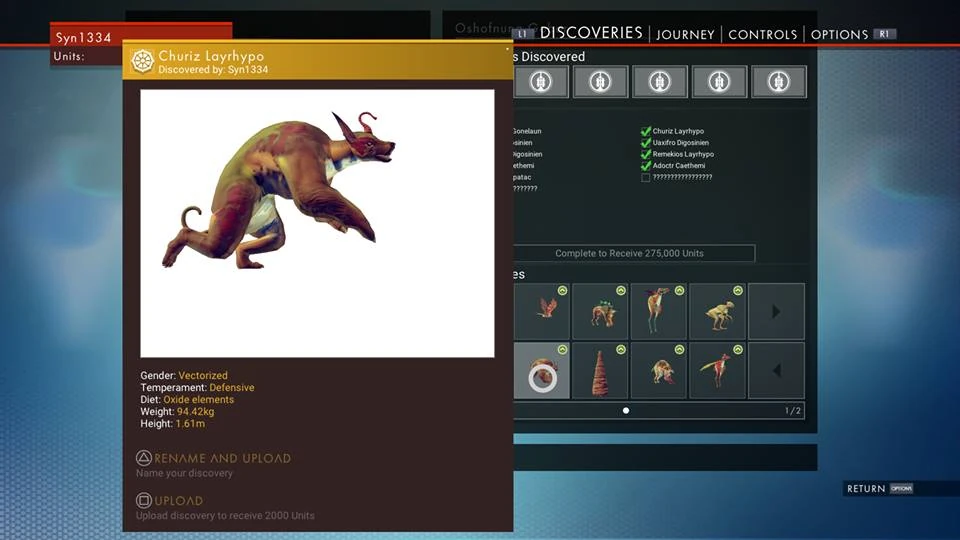The width and height of the screenshot is (960, 540).
Task: Click the Remekios Layrhypo species name
Action: click(x=683, y=154)
